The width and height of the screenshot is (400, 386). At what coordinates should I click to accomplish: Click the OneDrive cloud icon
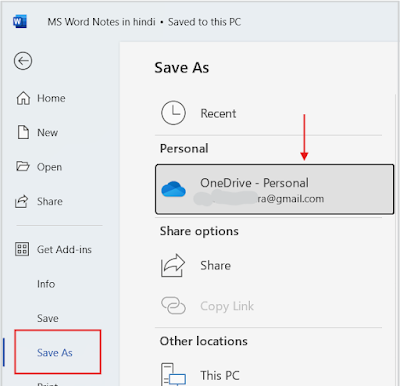(x=173, y=189)
